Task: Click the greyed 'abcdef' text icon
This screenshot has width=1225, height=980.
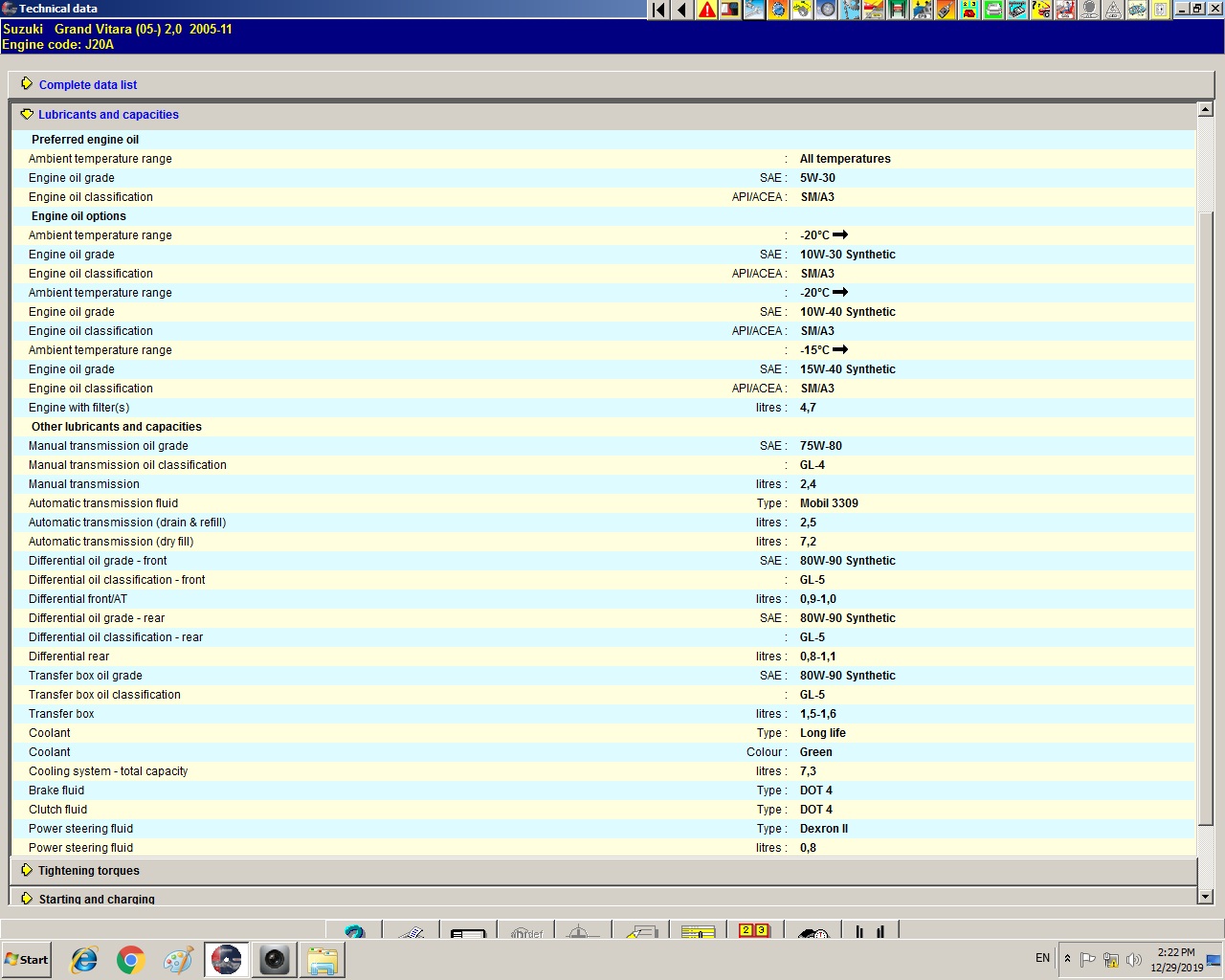Action: pyautogui.click(x=526, y=932)
